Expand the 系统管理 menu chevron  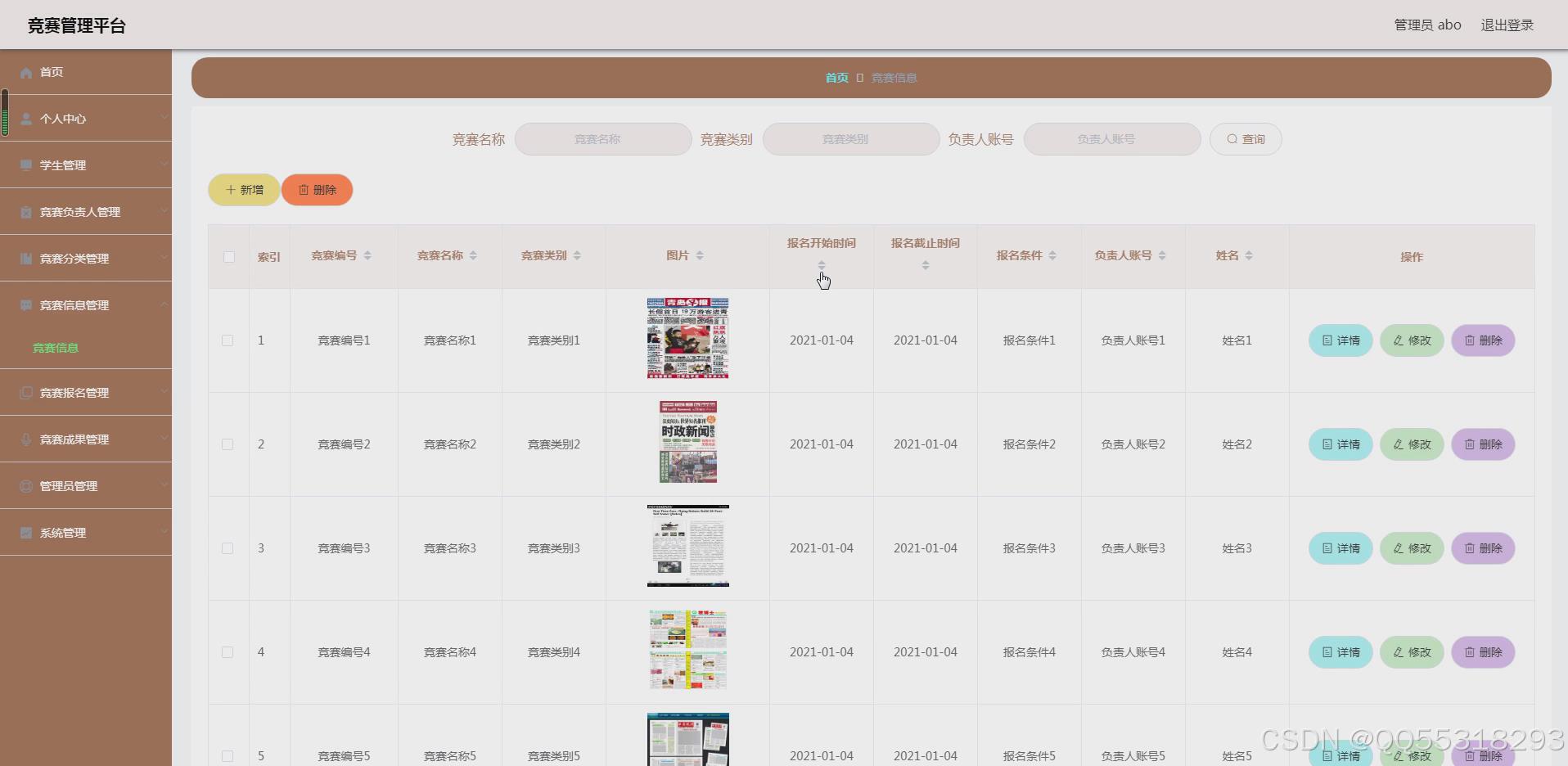tap(164, 532)
